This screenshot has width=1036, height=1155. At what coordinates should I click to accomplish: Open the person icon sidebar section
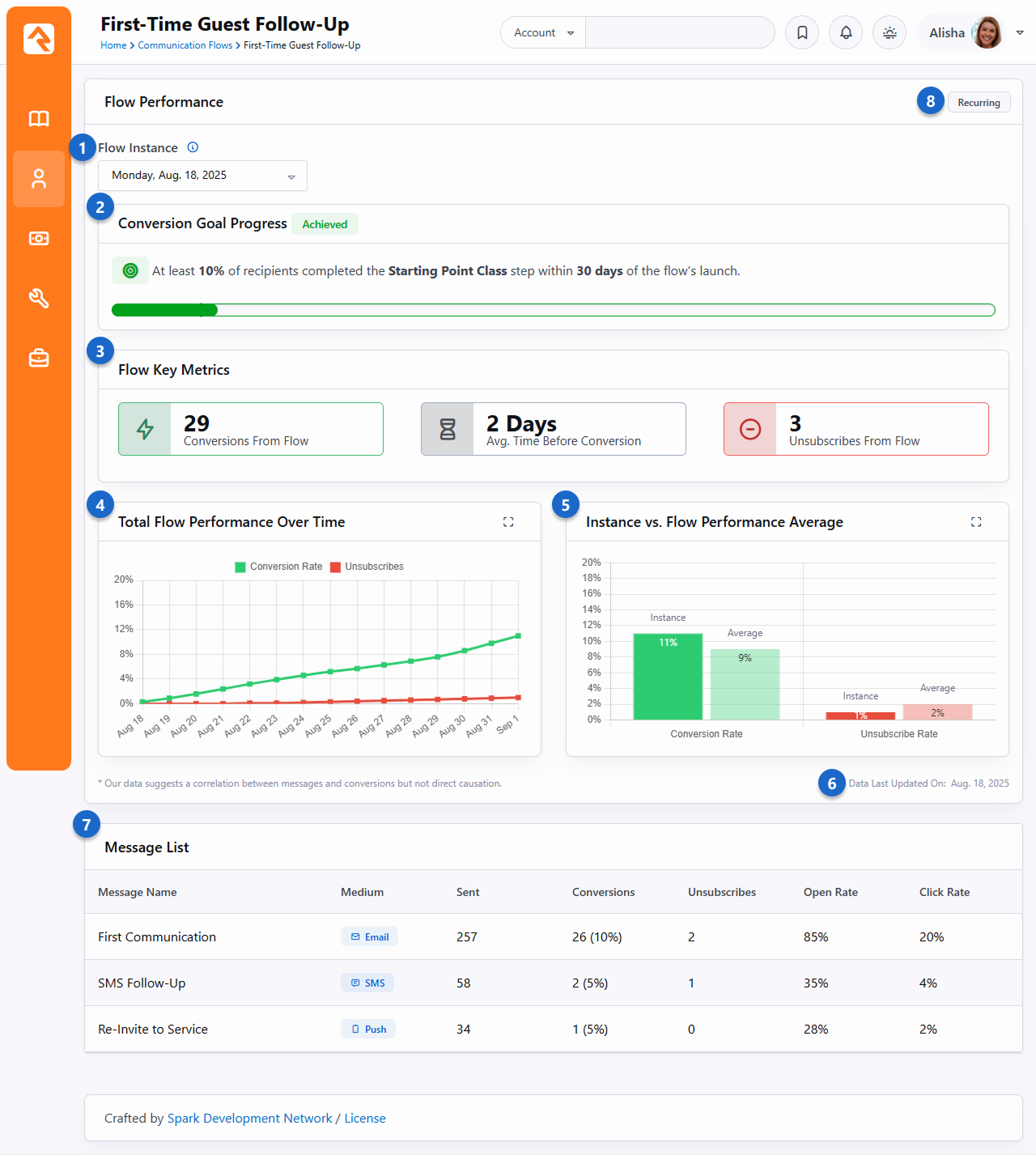point(39,179)
